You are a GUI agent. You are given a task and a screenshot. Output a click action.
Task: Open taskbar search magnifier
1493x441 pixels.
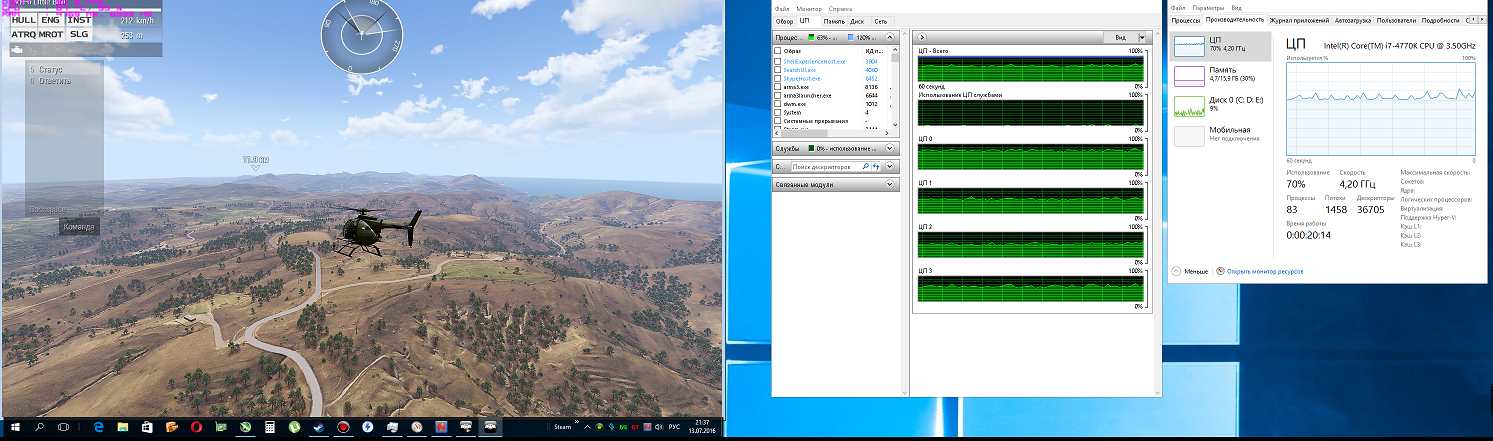[40, 428]
